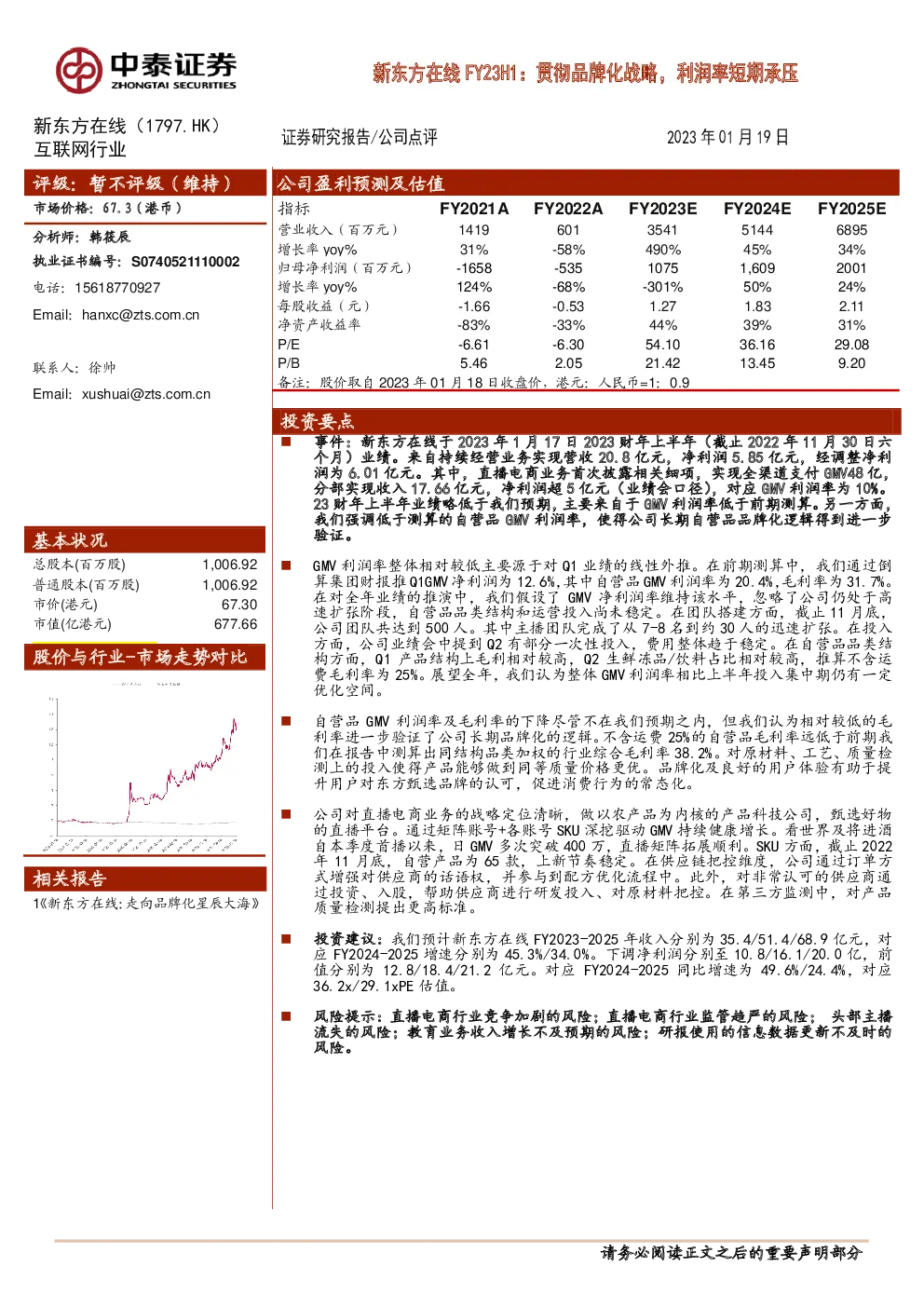Click the Zhongtai Securities logo
The height and width of the screenshot is (1307, 924).
pos(146,69)
